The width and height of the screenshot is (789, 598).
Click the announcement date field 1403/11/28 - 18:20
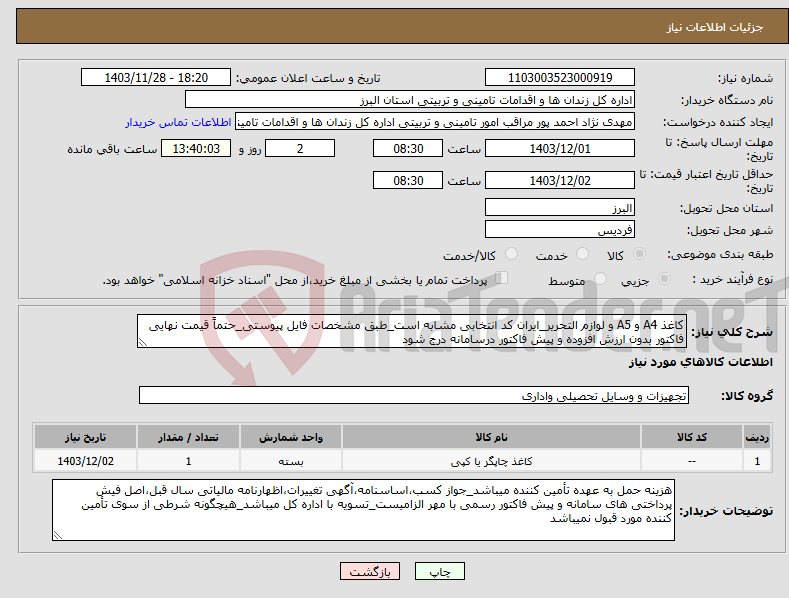pos(155,78)
